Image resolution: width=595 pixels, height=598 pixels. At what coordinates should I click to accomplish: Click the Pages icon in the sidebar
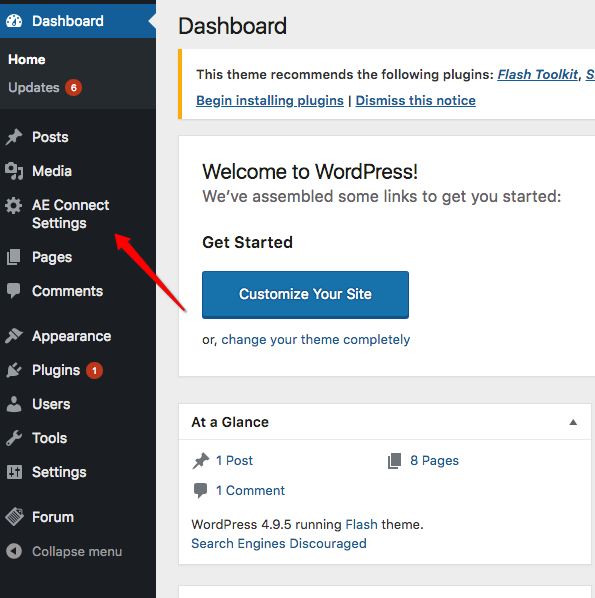[x=14, y=257]
